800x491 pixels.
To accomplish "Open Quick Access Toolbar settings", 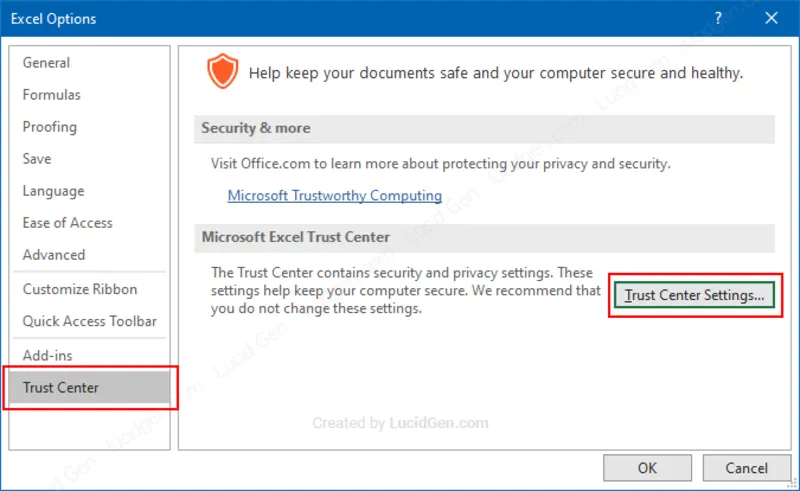I will click(x=90, y=321).
